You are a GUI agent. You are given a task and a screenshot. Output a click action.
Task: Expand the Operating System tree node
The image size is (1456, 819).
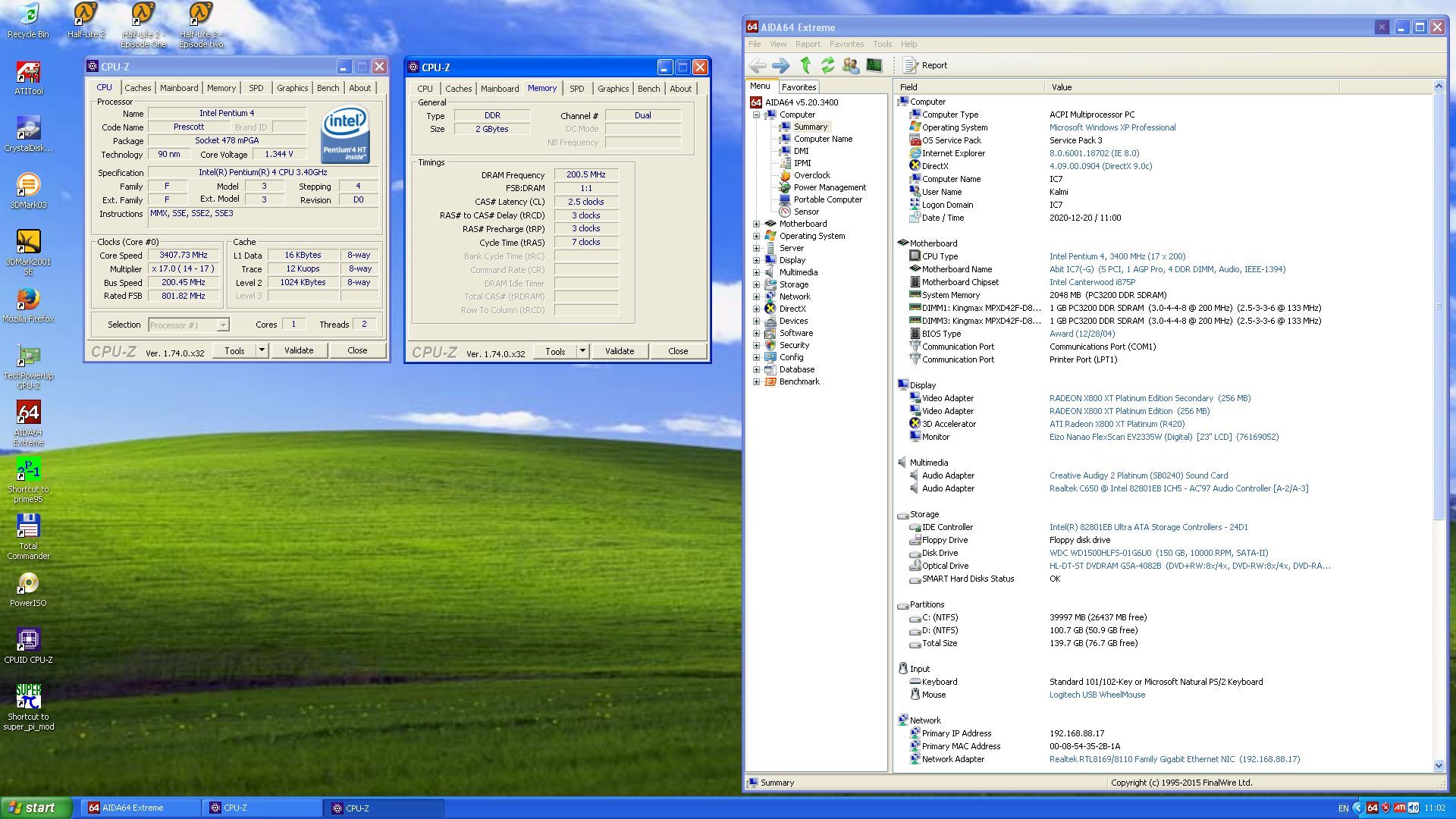[756, 236]
